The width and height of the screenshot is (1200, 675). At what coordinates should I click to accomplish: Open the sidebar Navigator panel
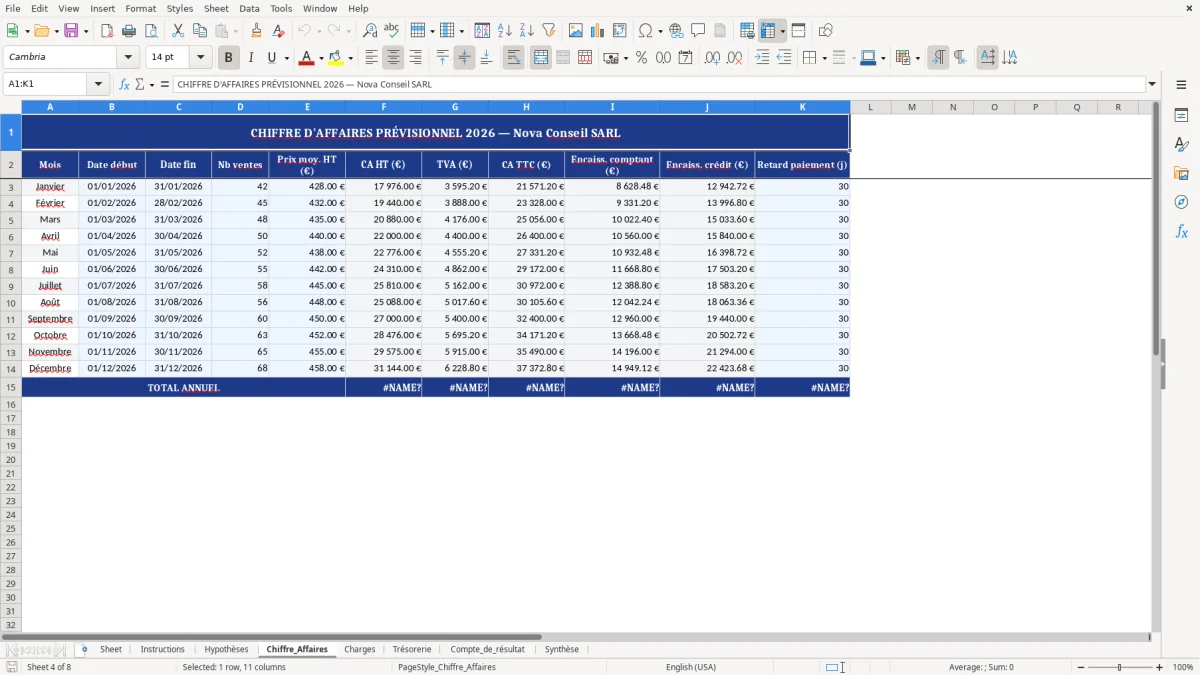pyautogui.click(x=1181, y=202)
